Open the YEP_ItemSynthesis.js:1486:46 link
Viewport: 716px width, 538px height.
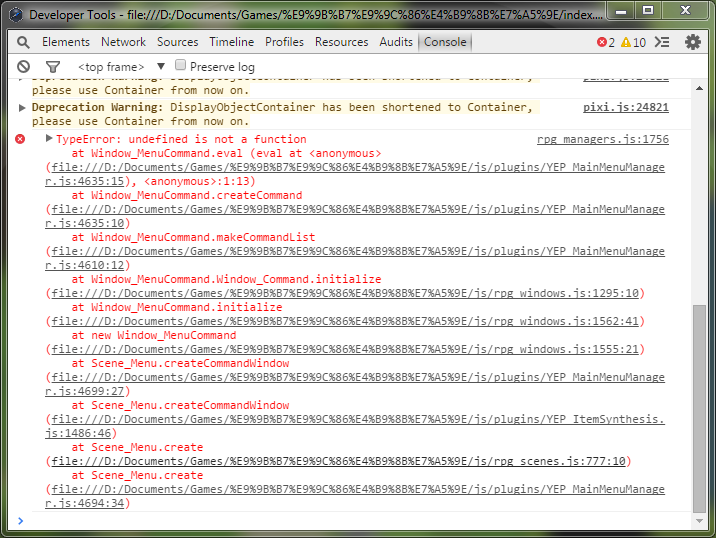coord(355,426)
